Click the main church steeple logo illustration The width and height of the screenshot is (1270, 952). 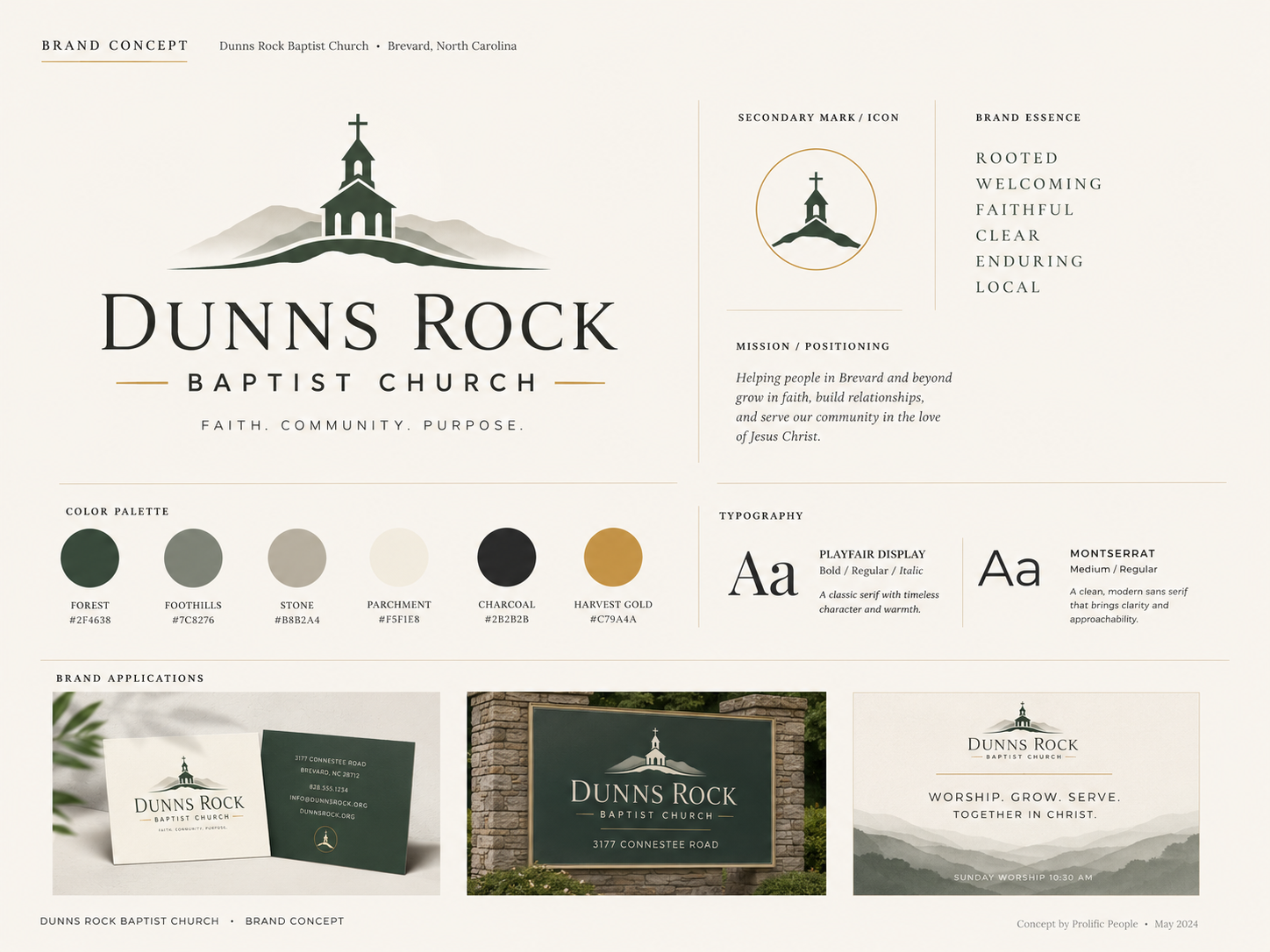pyautogui.click(x=358, y=192)
